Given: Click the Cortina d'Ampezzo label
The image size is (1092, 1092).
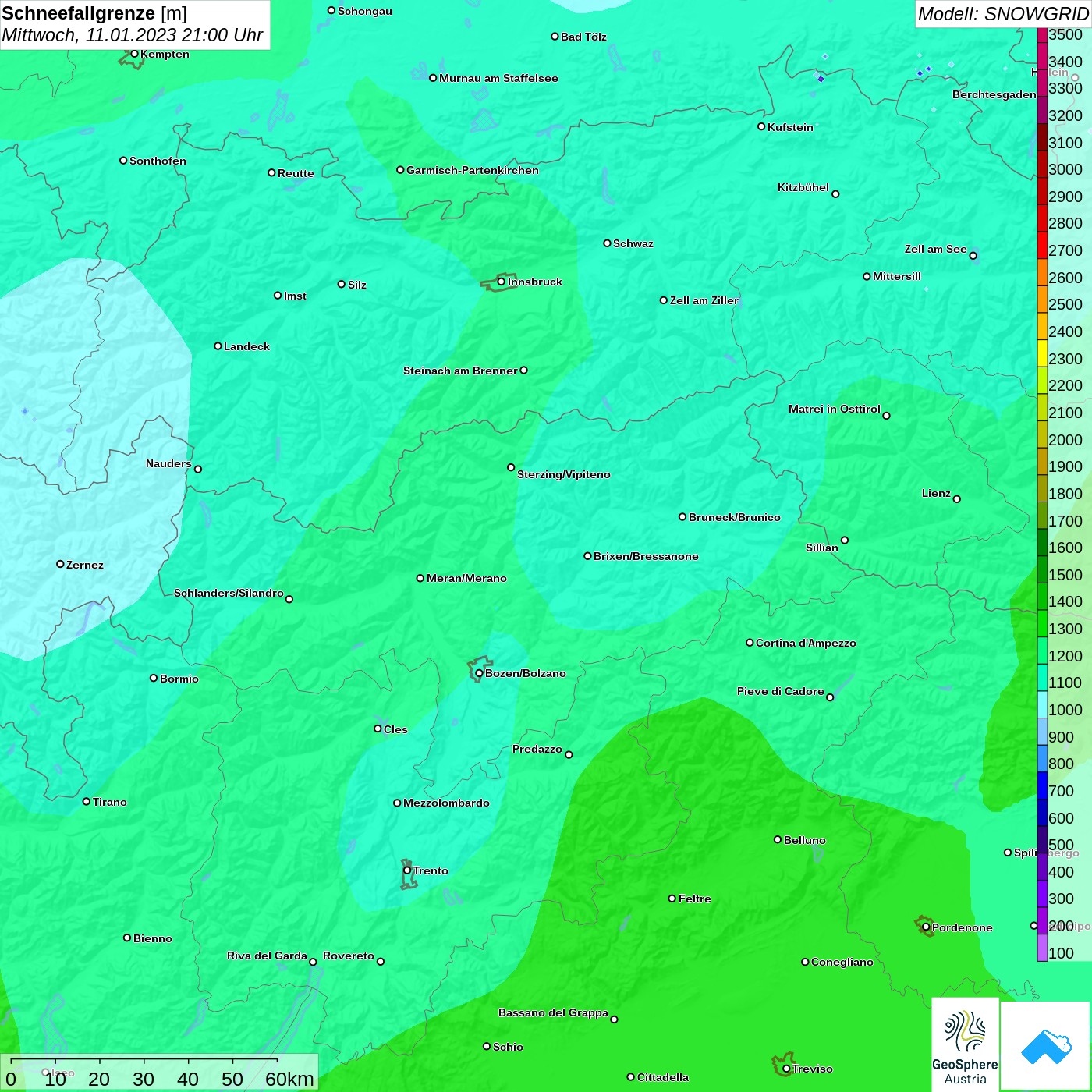Looking at the screenshot, I should 806,643.
